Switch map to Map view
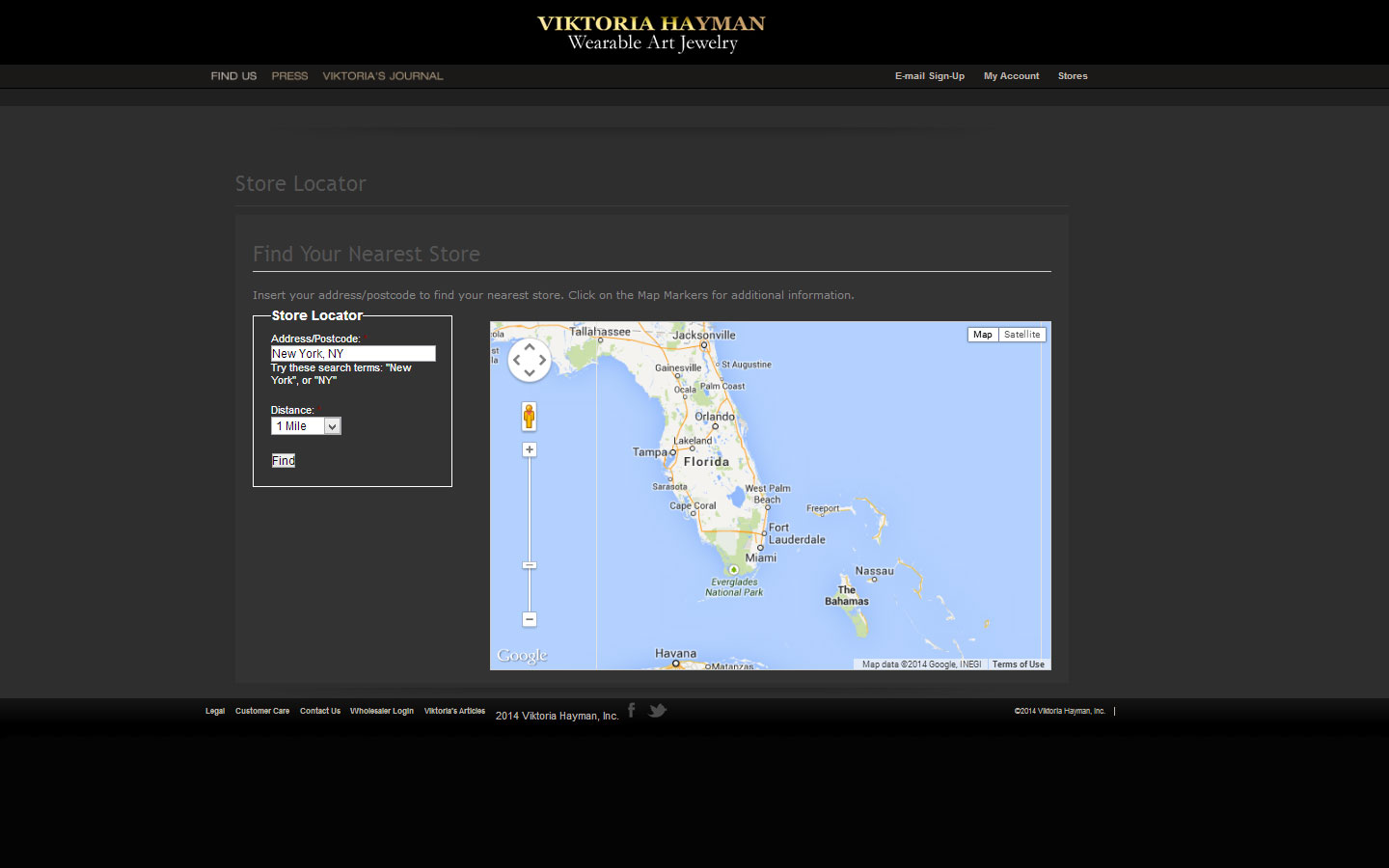This screenshot has height=868, width=1389. point(983,335)
